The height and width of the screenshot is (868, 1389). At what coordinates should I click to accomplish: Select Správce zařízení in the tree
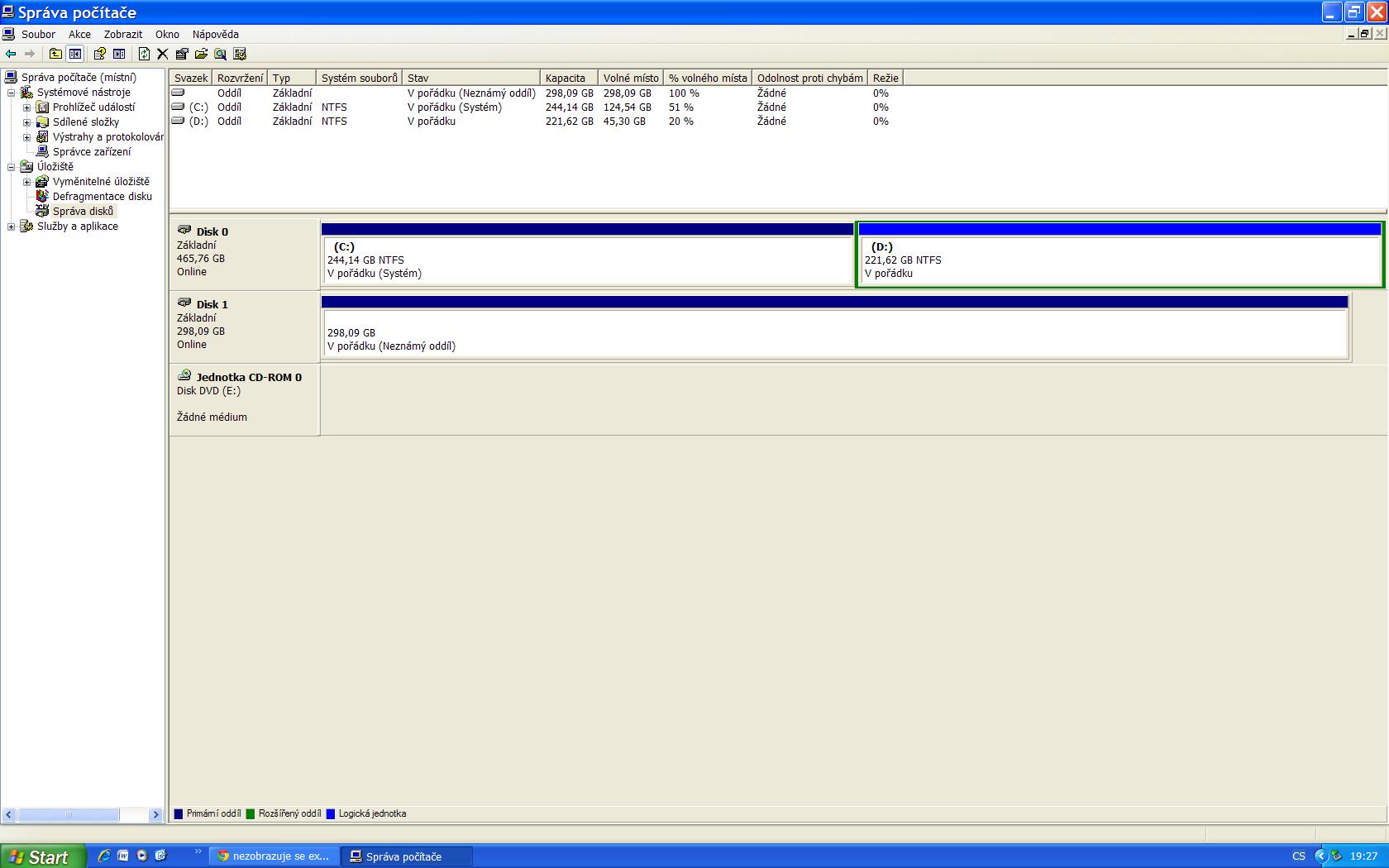(x=92, y=151)
